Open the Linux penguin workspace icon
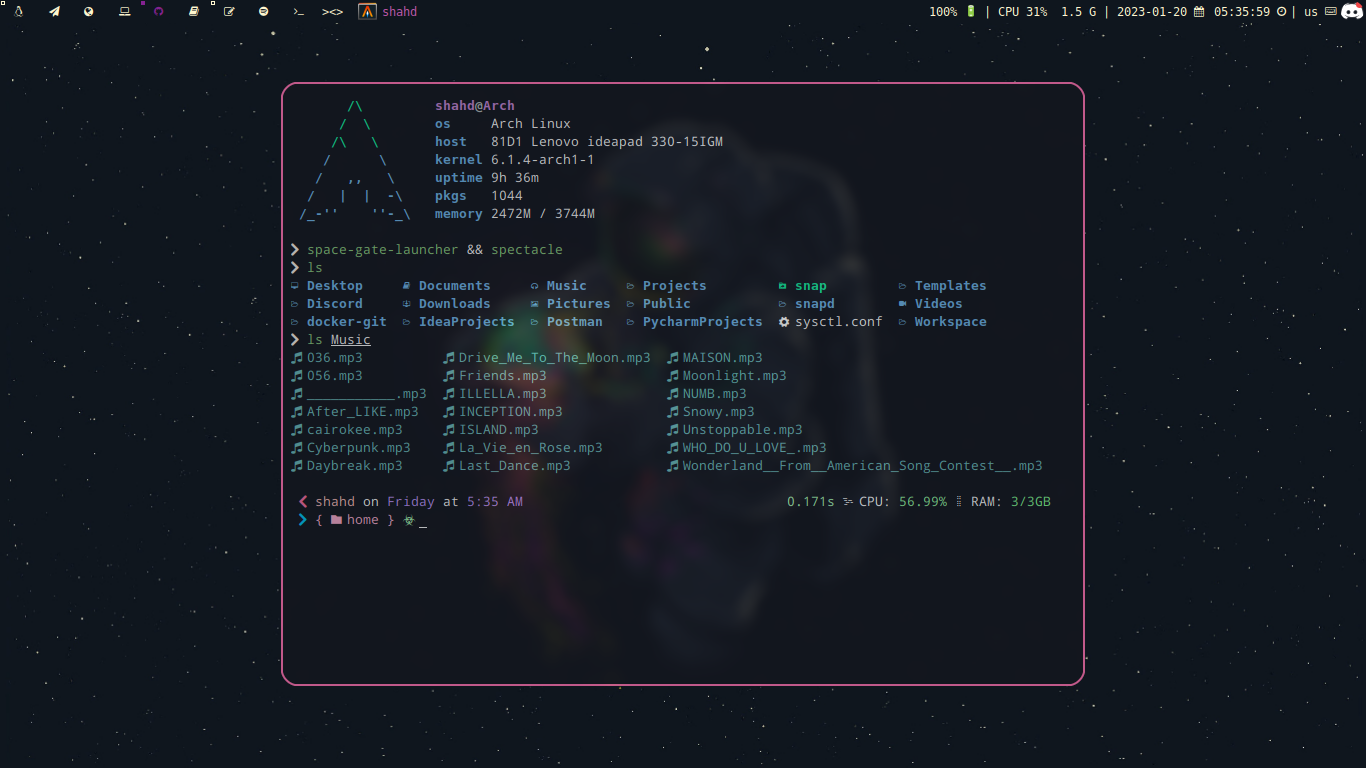Image resolution: width=1366 pixels, height=768 pixels. click(19, 12)
